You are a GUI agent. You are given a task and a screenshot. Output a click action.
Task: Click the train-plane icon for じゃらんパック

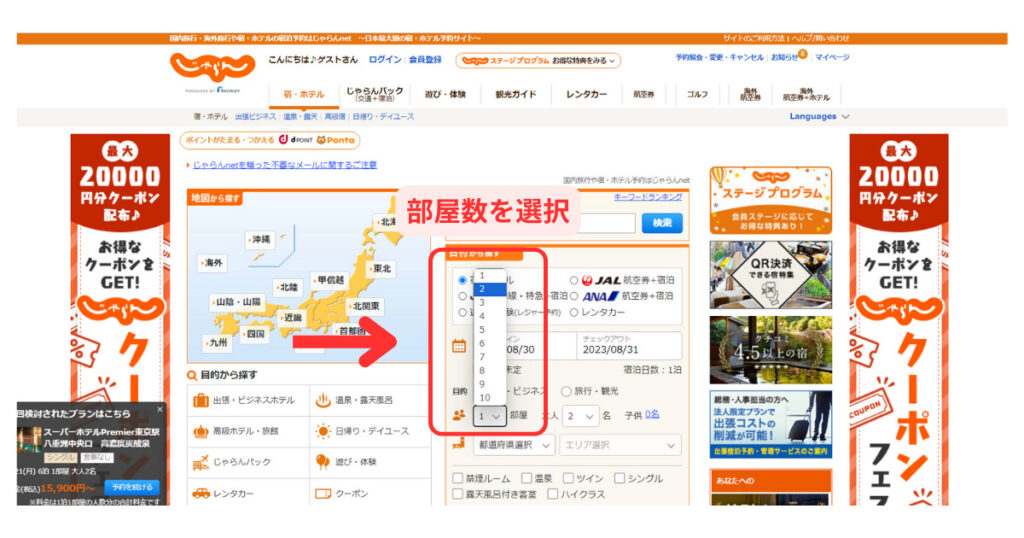point(200,462)
